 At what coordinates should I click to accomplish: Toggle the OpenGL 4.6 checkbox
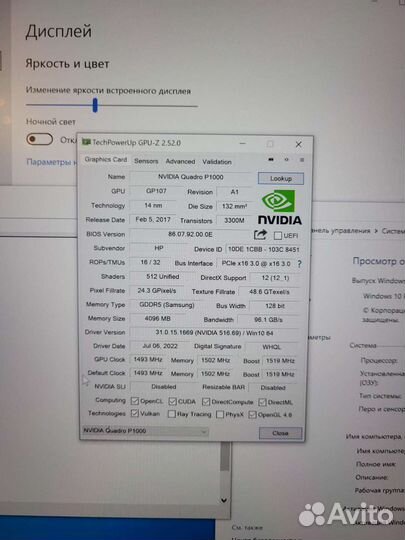click(x=252, y=415)
